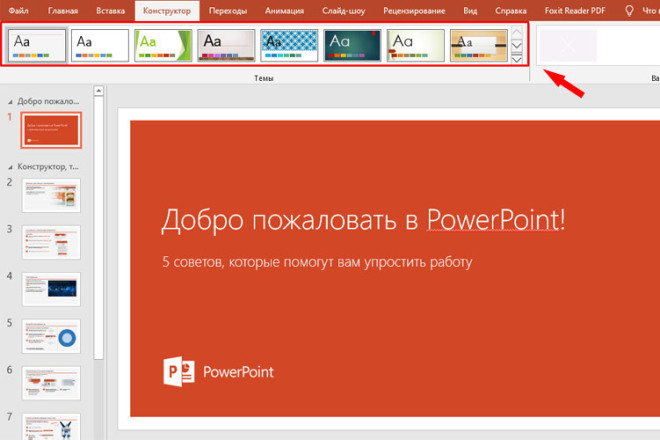
Task: Collapse the 'Конструктор, т...' section
Action: 10,167
